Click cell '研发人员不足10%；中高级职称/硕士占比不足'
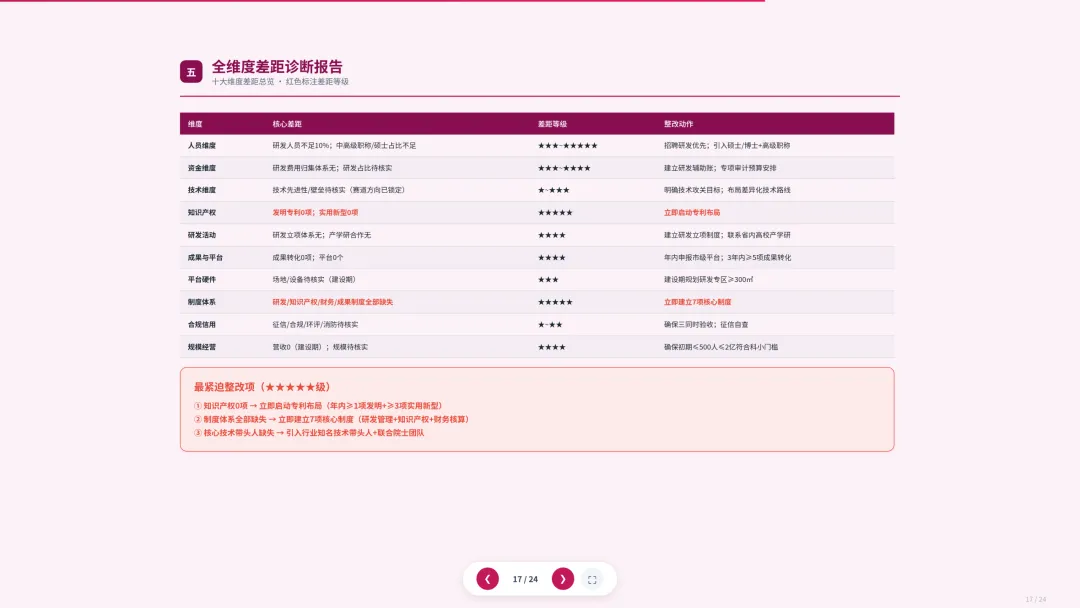Image resolution: width=1080 pixels, height=608 pixels. click(x=344, y=145)
